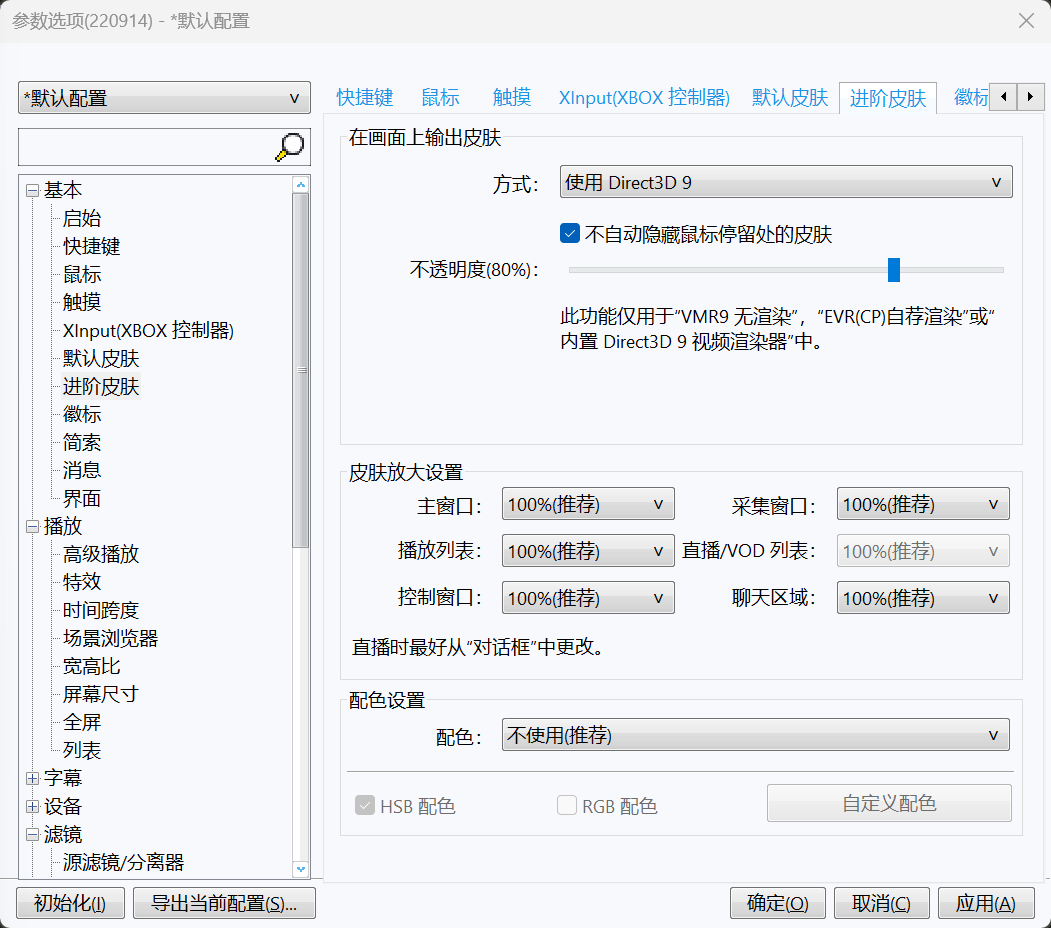Viewport: 1051px width, 928px height.
Task: Click the 应用(A) button
Action: pyautogui.click(x=985, y=904)
